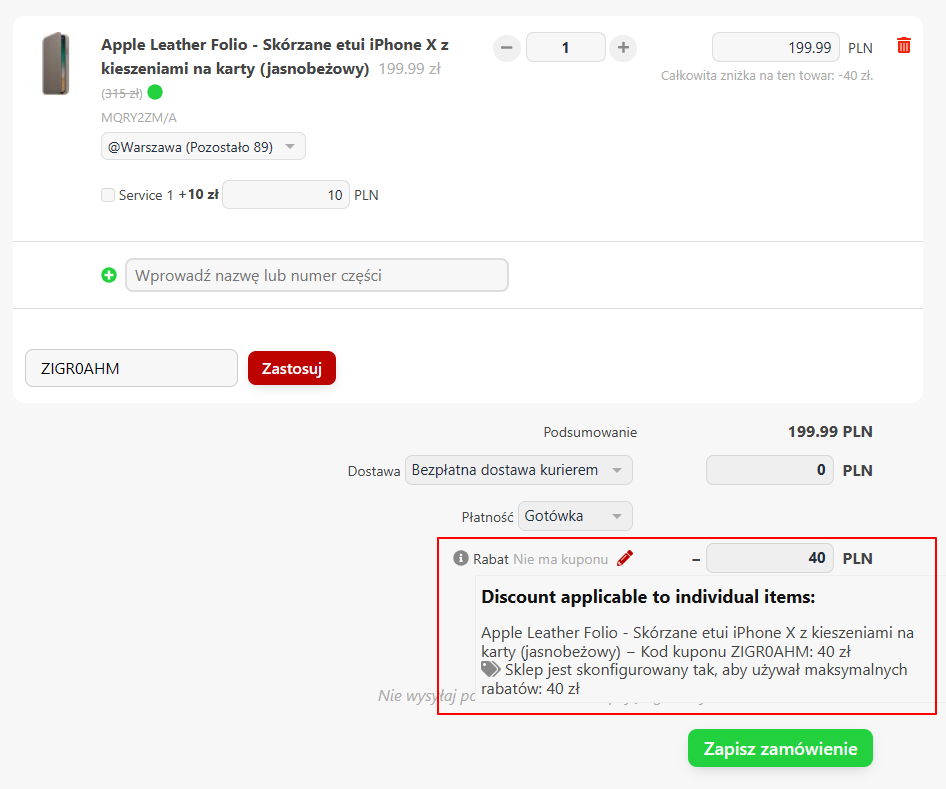The width and height of the screenshot is (946, 789).
Task: Focus the item price field showing 199.99
Action: [776, 48]
